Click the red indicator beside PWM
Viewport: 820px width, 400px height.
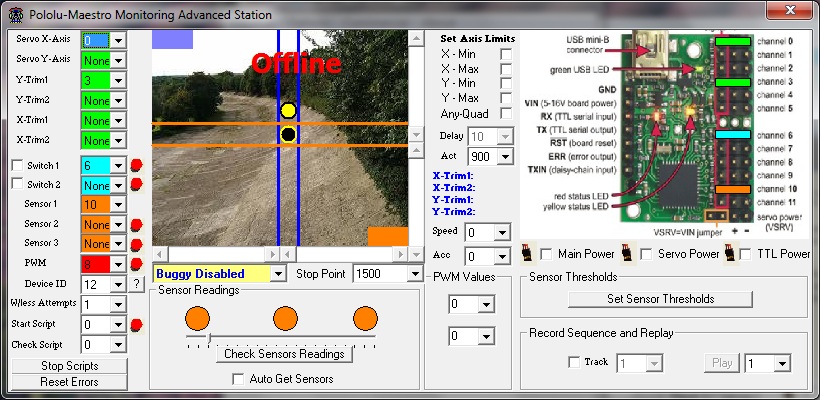pos(136,264)
